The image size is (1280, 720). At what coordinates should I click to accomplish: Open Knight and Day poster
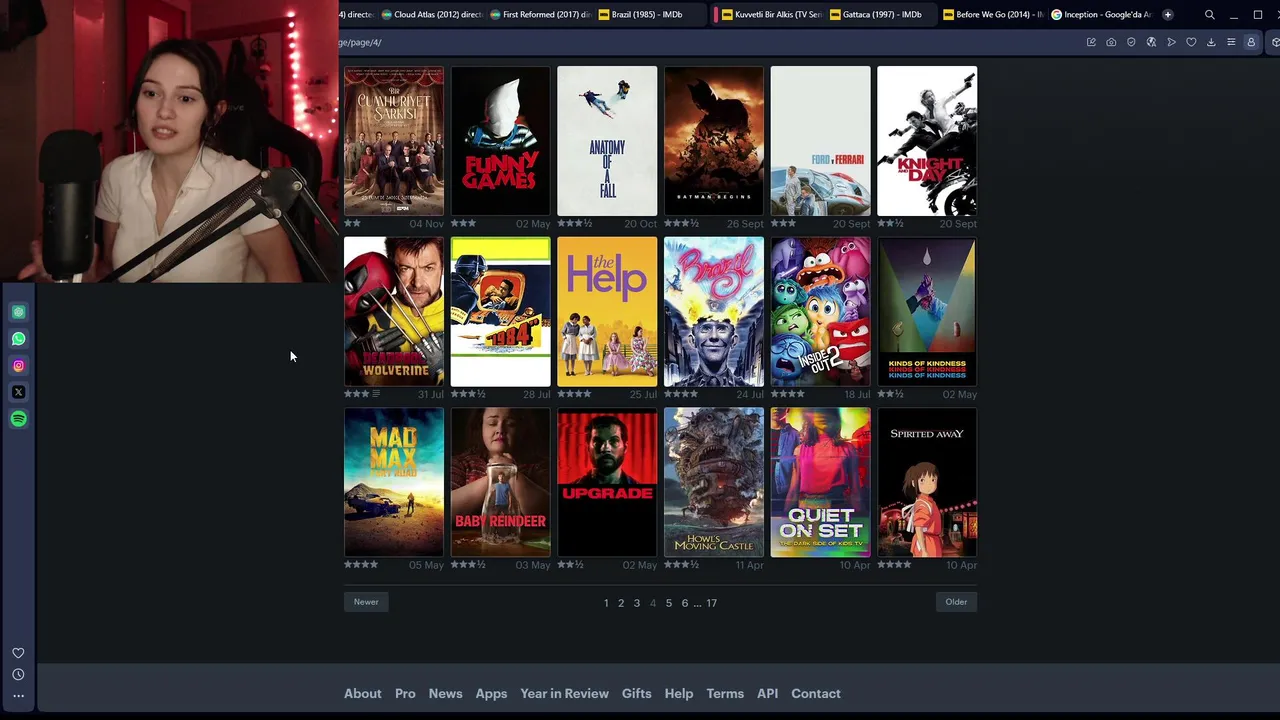[927, 141]
